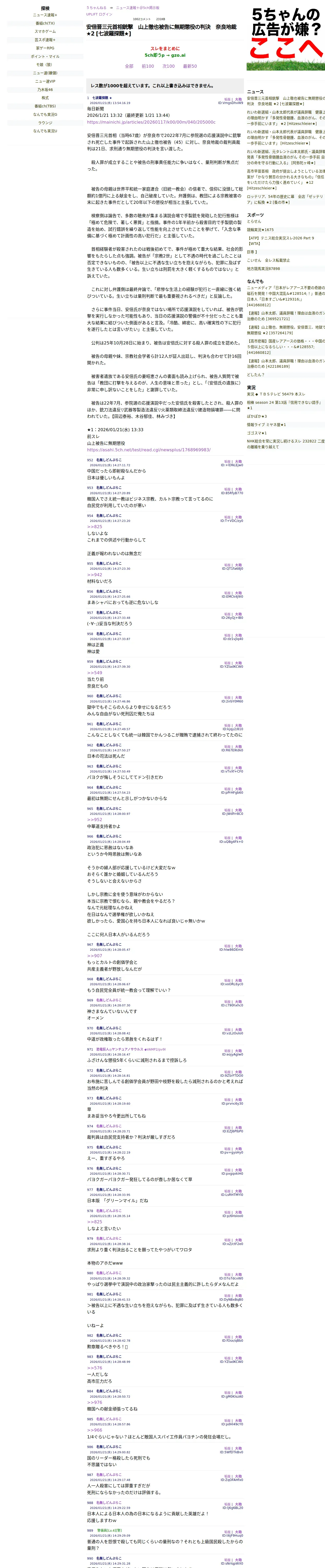The image size is (325, 1568).
Task: Go to スマホゲーム board
Action: pos(45,32)
